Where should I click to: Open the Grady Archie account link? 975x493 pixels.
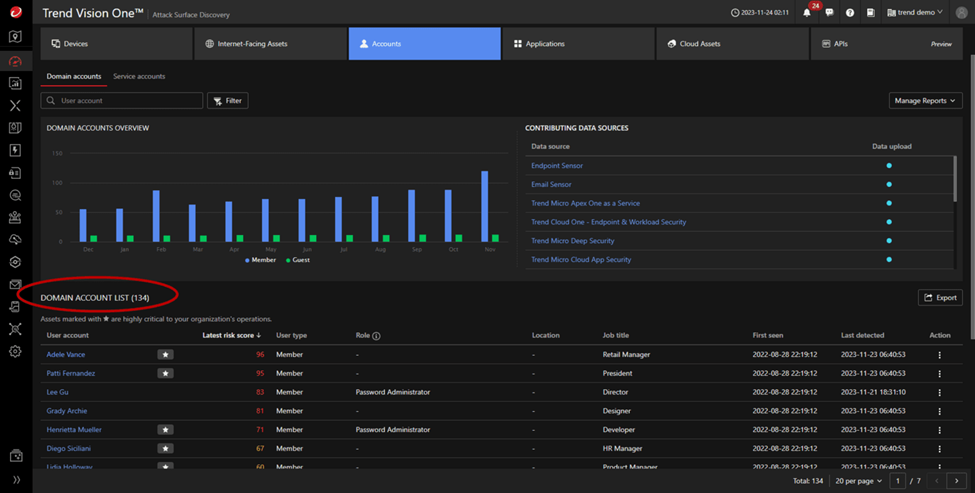point(67,411)
